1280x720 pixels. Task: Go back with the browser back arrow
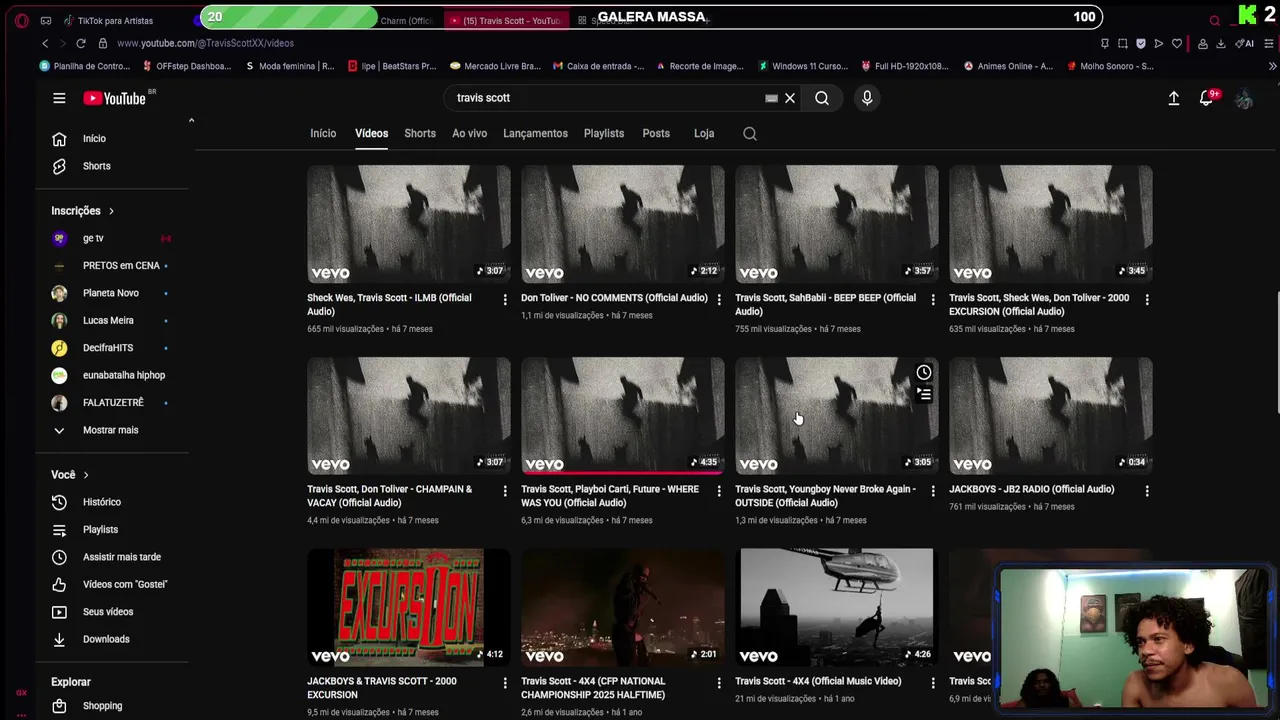tap(45, 44)
